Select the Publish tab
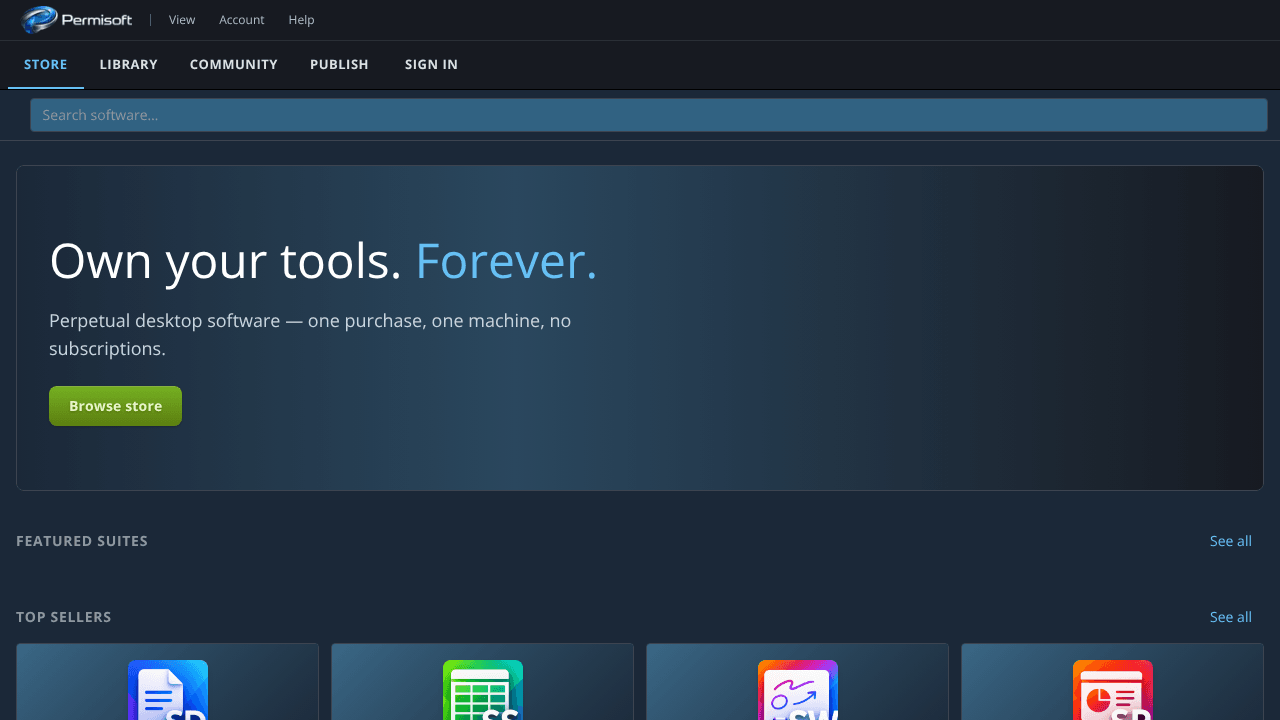The width and height of the screenshot is (1280, 720). tap(339, 64)
